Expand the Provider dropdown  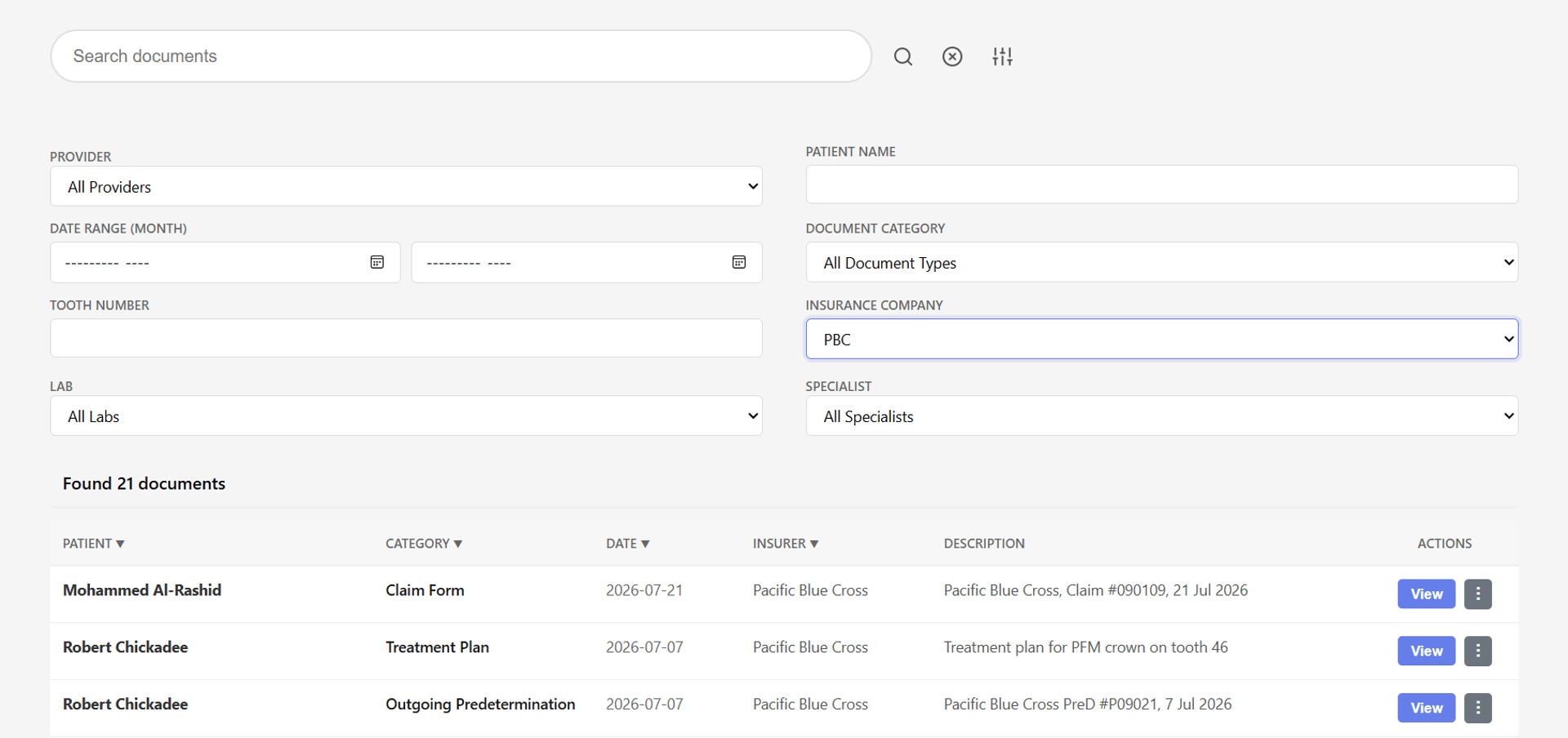click(406, 186)
